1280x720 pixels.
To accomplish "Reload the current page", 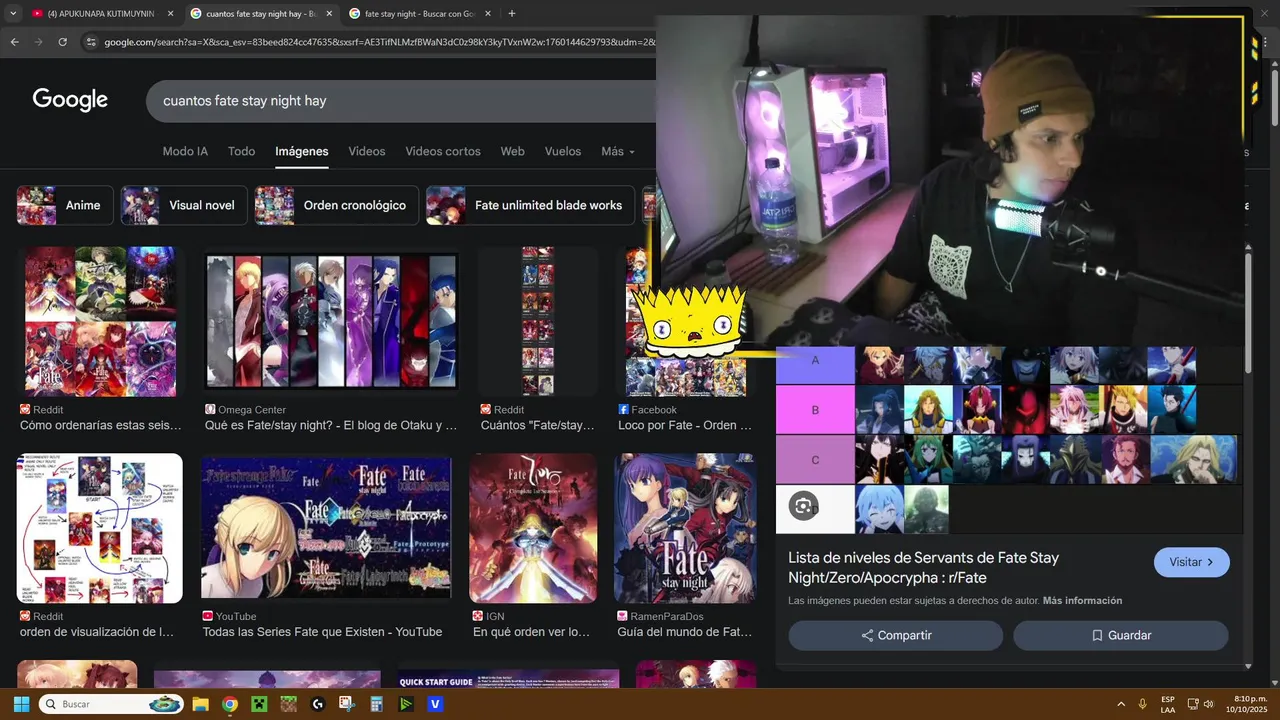I will tap(62, 42).
